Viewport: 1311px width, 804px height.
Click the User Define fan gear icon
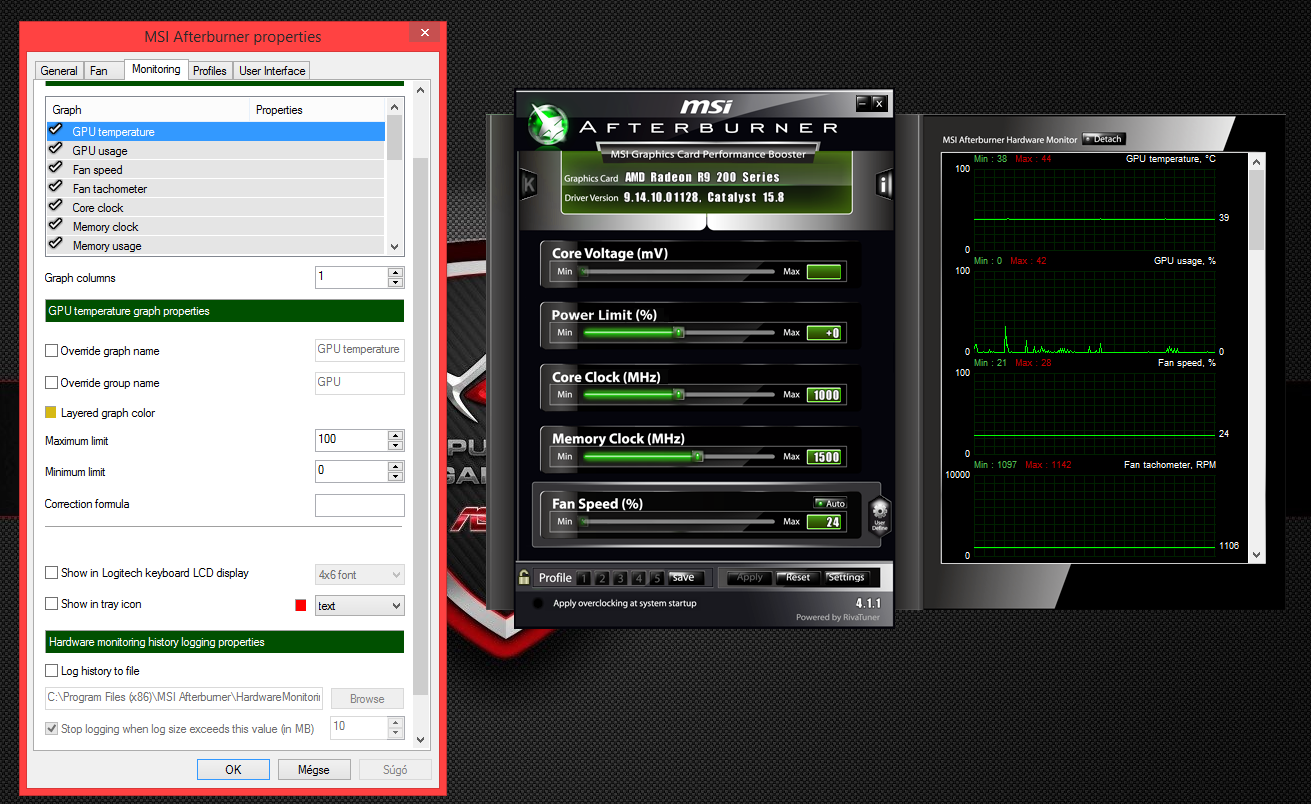click(879, 516)
